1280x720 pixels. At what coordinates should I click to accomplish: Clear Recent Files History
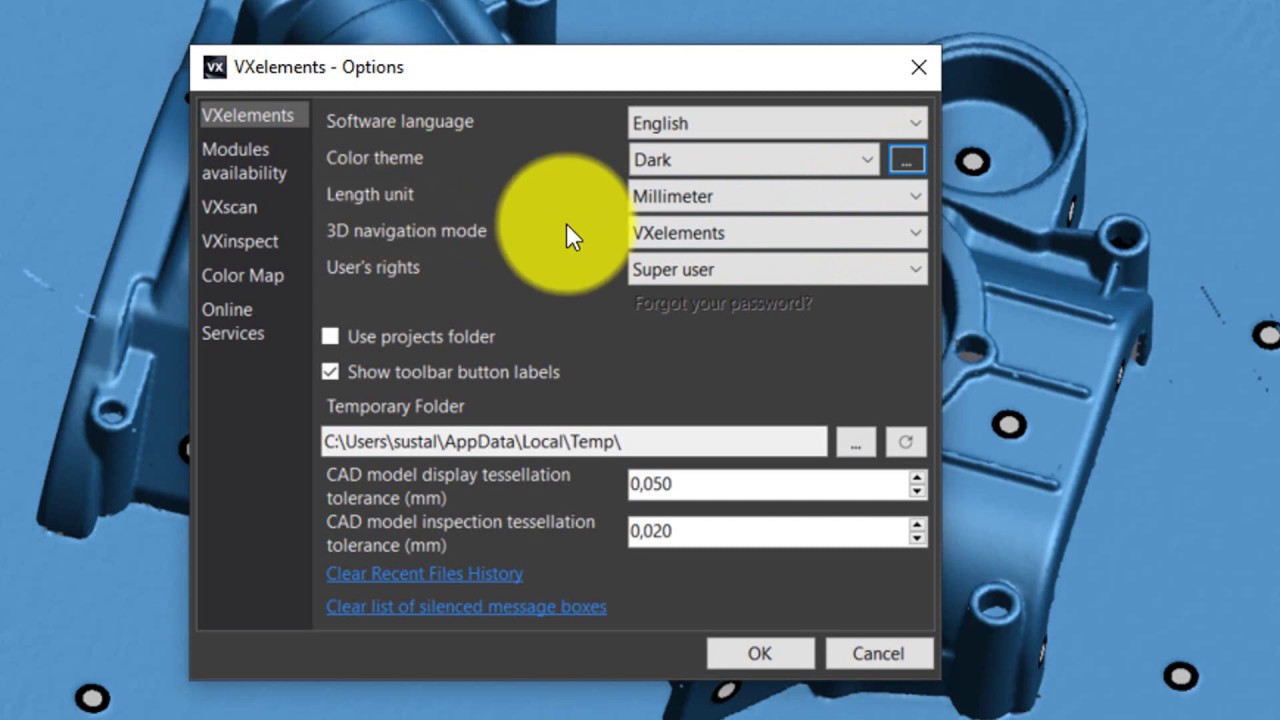(424, 573)
